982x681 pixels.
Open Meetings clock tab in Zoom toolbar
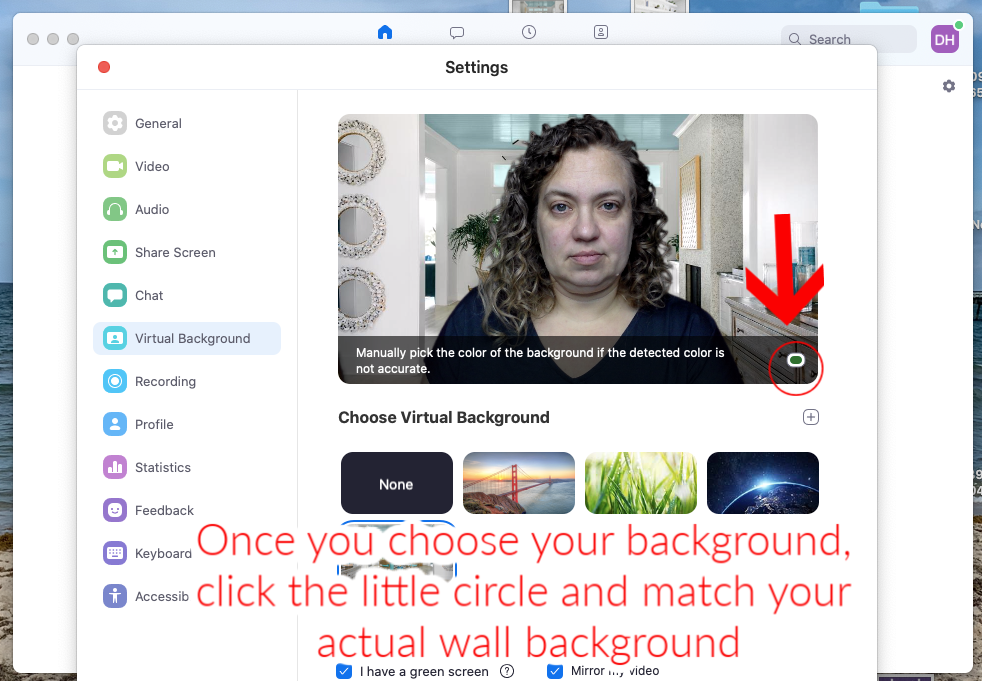529,32
